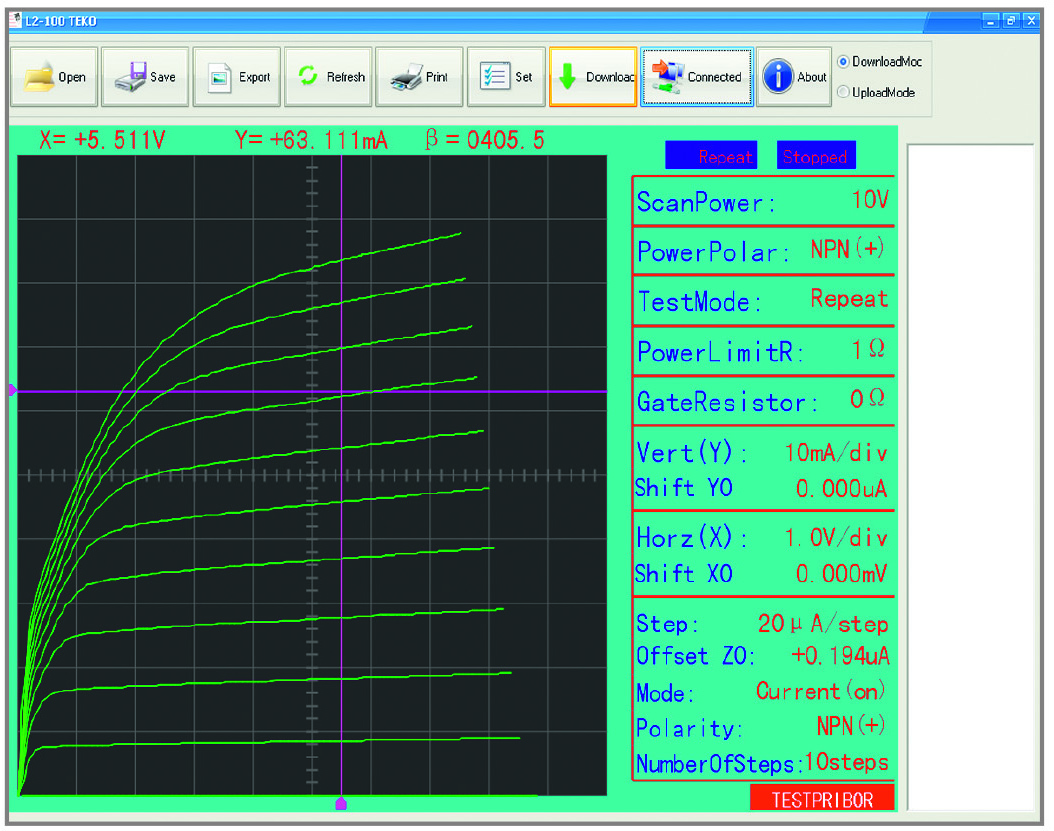Click the Connected computers icon
This screenshot has width=1054, height=831.
pos(664,77)
